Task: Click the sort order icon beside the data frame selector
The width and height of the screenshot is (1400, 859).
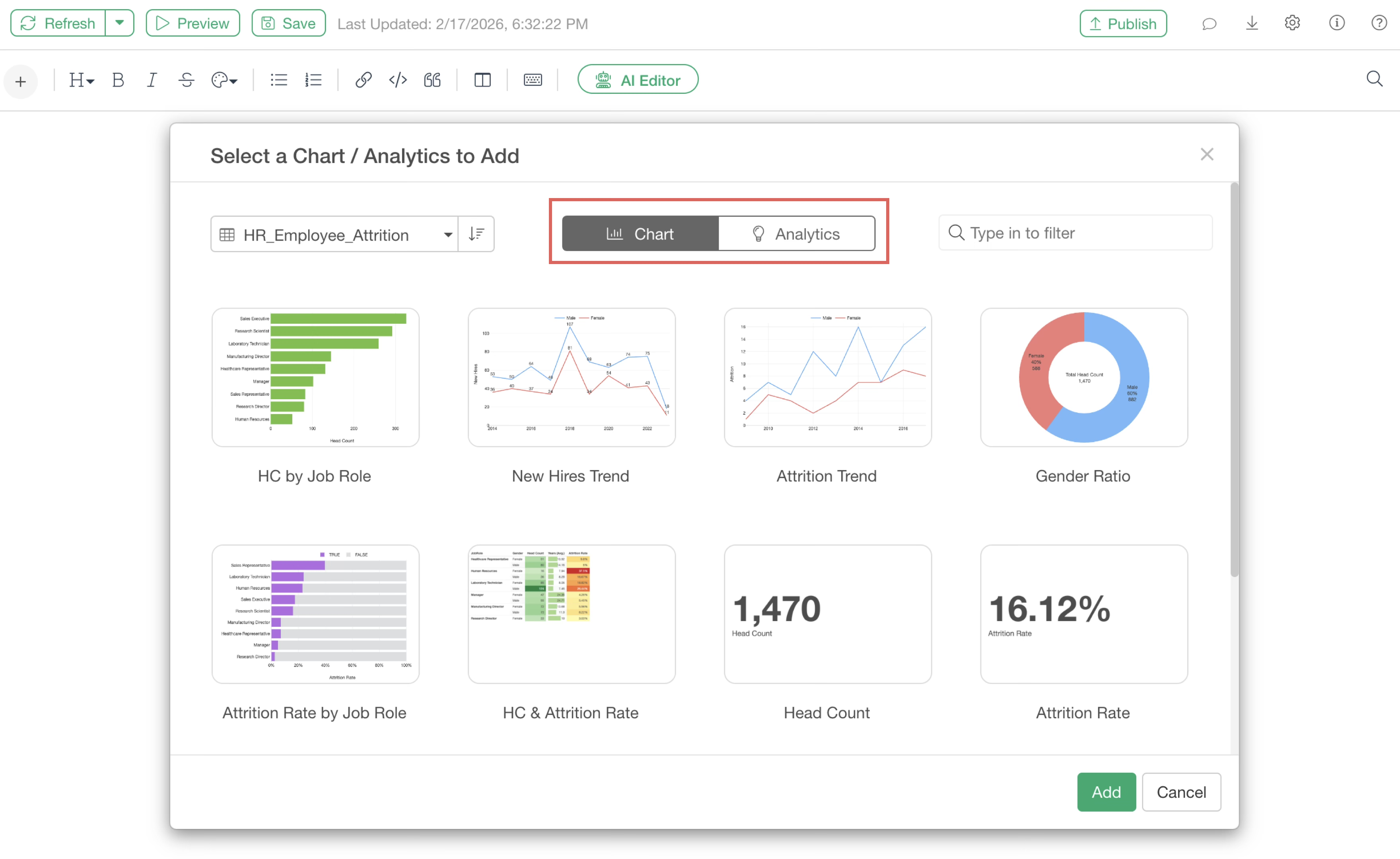Action: [476, 234]
